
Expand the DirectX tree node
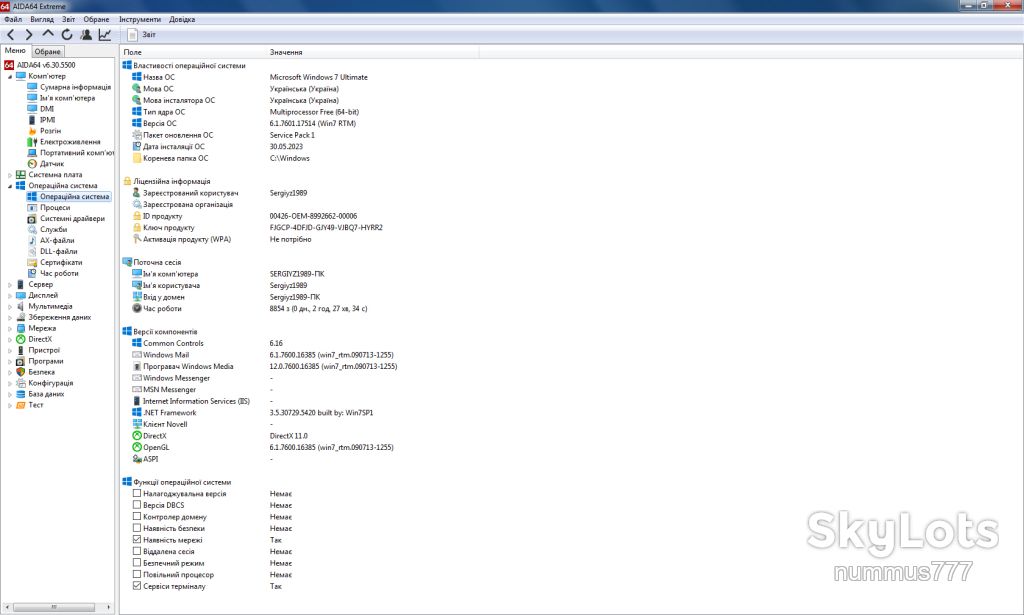coord(10,339)
